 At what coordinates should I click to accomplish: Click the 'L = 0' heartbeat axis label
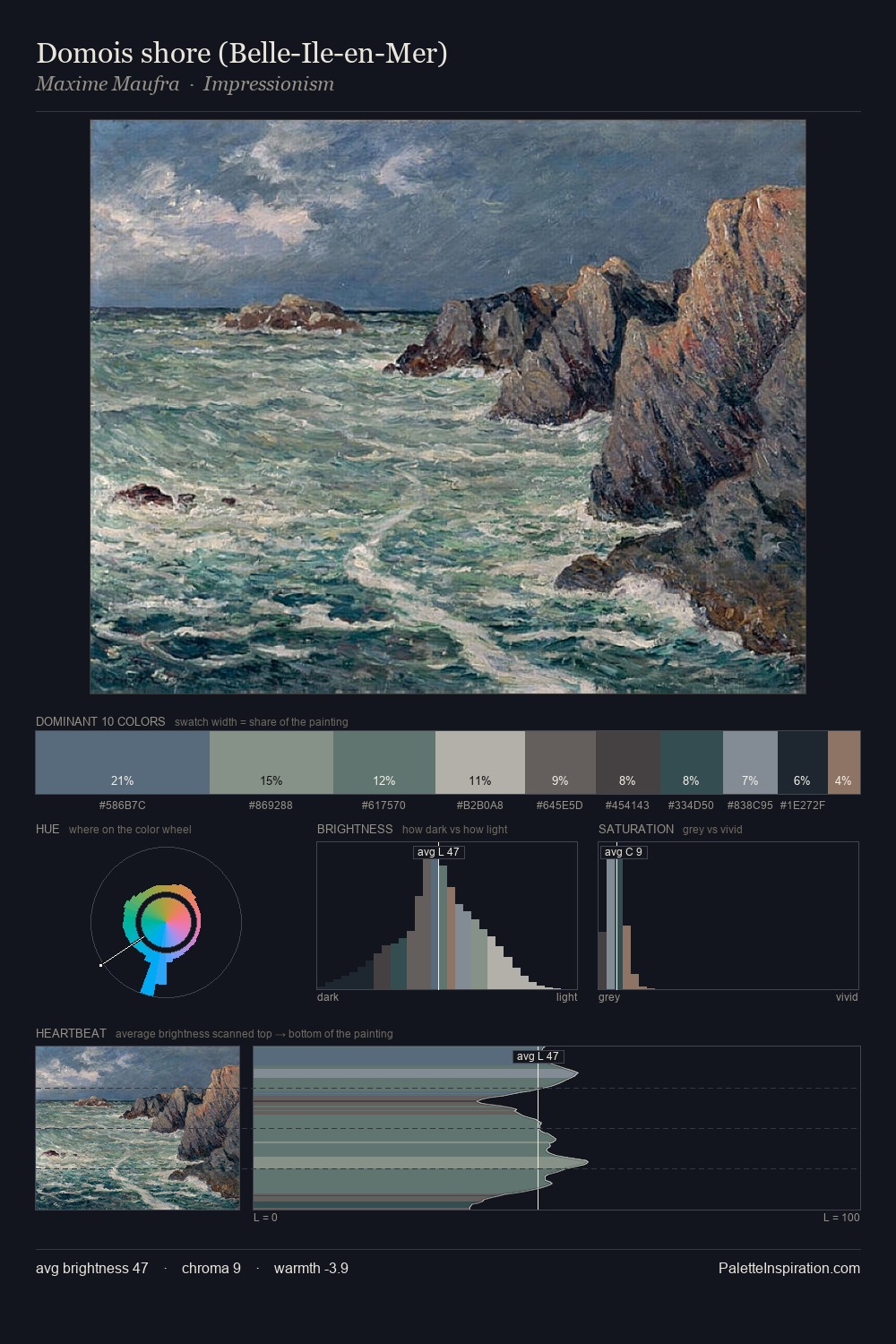265,1218
